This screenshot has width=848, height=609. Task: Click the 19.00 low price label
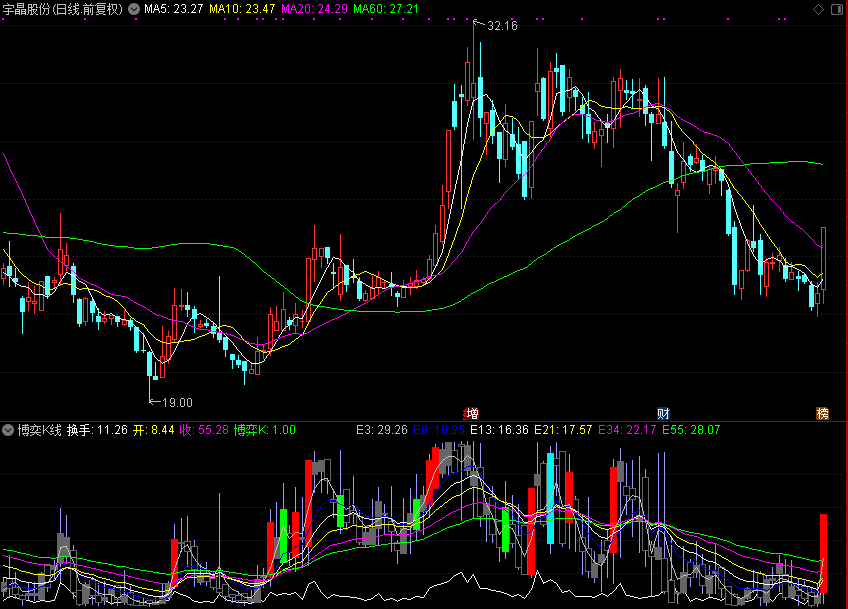(177, 402)
